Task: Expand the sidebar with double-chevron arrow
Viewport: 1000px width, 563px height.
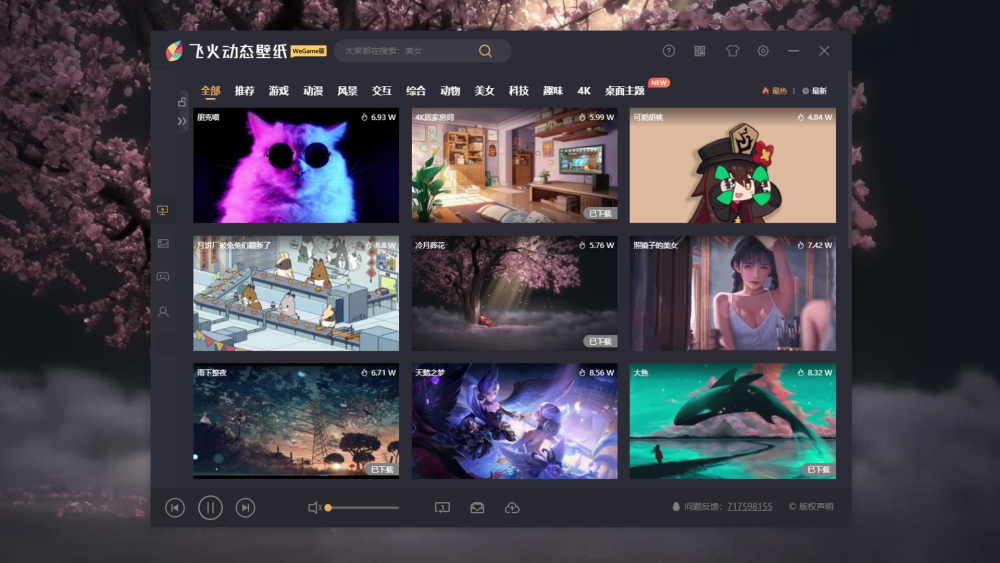Action: 182,121
